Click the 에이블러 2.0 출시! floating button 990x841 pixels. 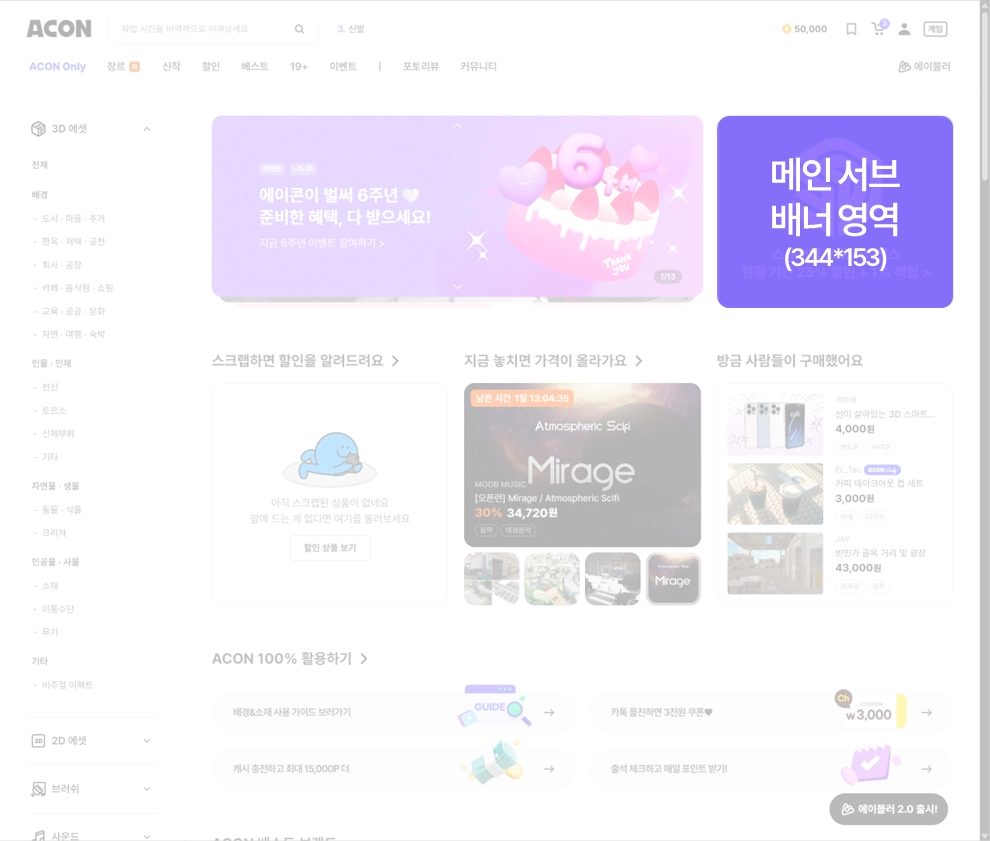888,809
